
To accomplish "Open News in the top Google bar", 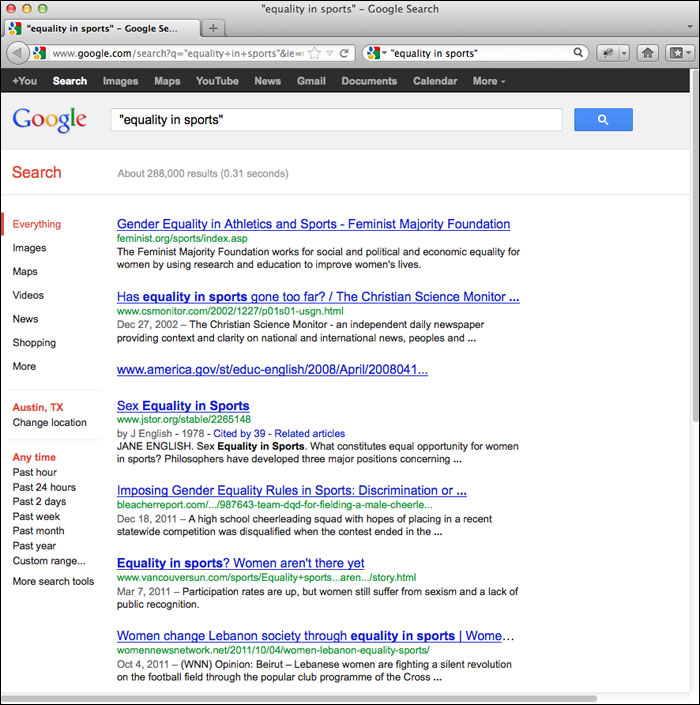I will (268, 81).
